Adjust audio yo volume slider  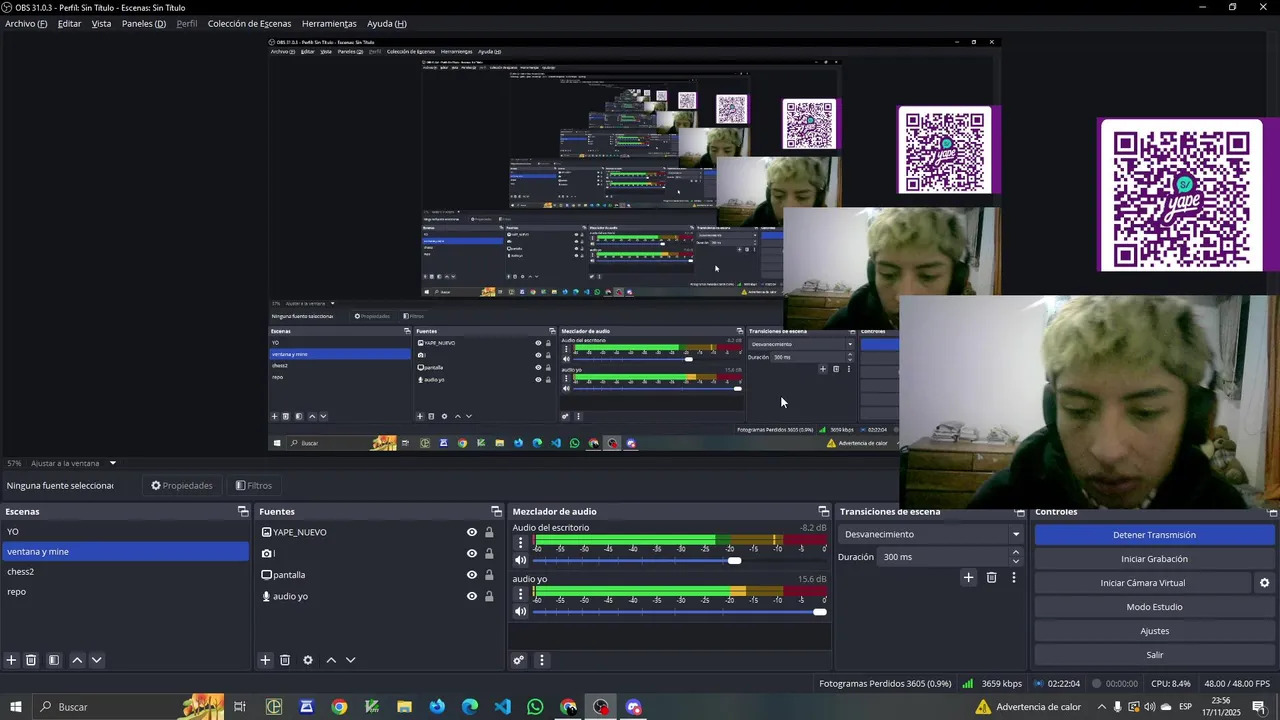coord(820,611)
